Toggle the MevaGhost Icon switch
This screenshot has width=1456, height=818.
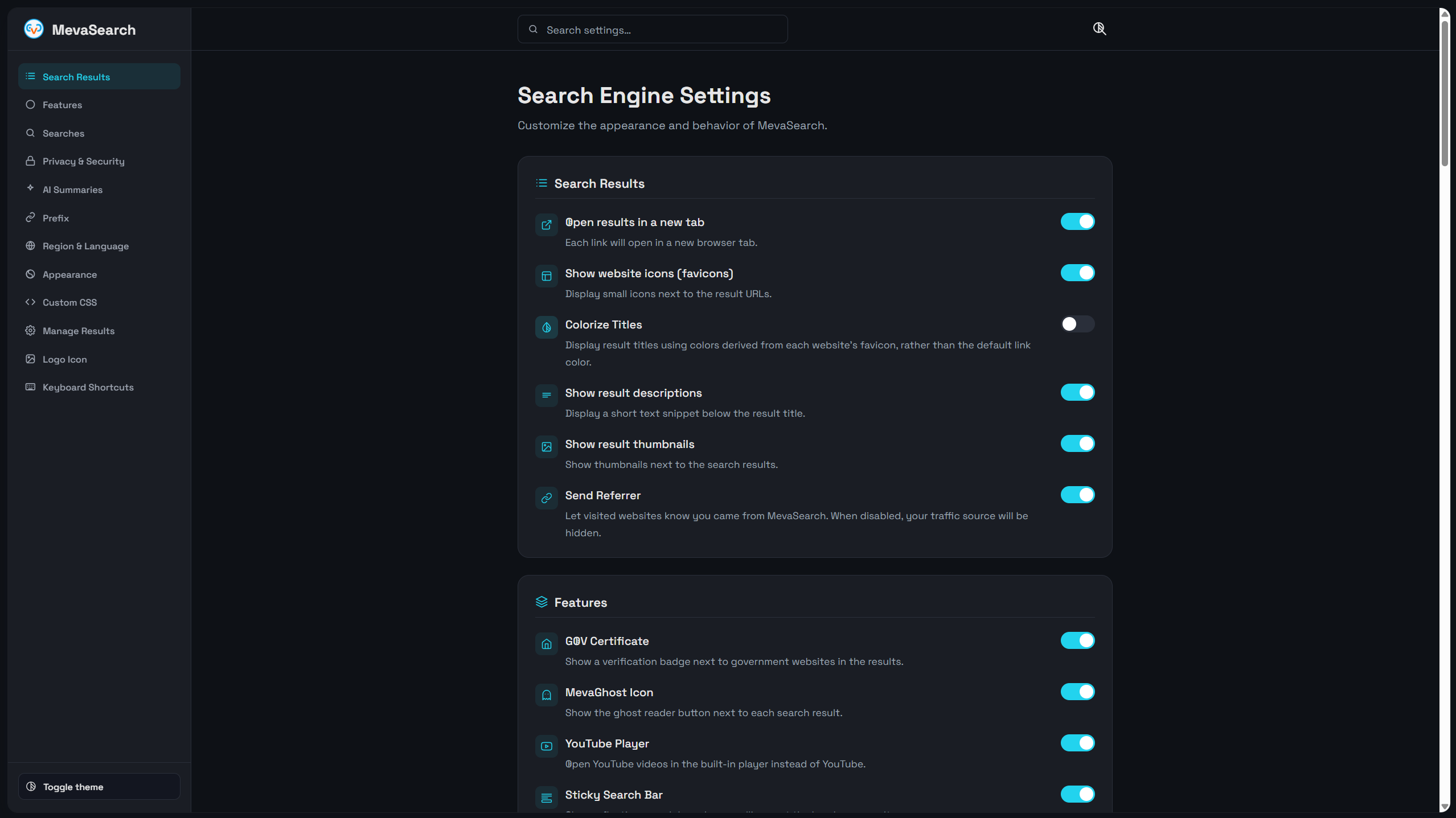click(1077, 692)
